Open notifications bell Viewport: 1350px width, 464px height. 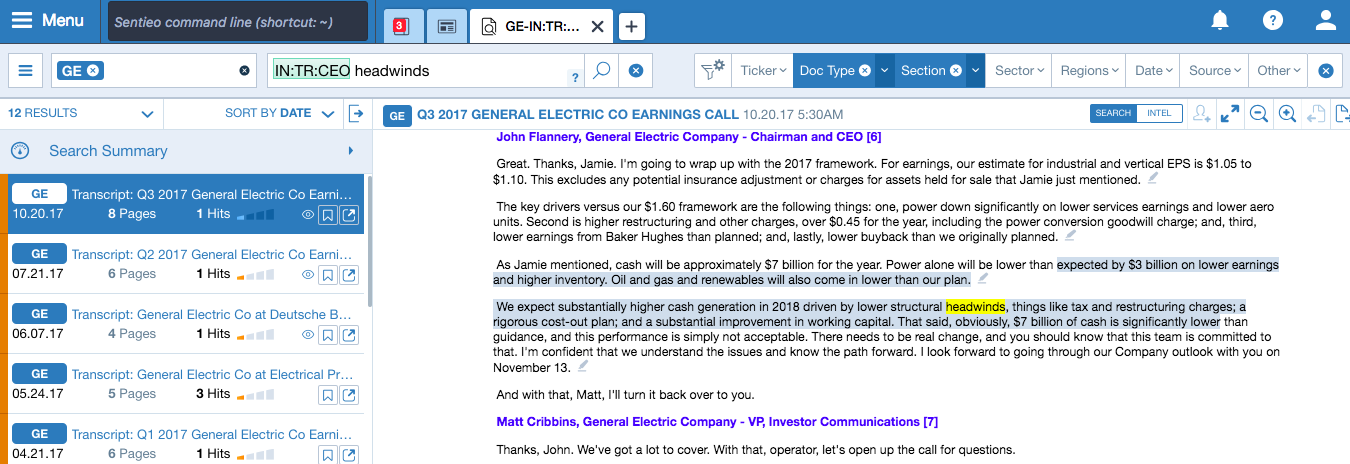(1220, 20)
